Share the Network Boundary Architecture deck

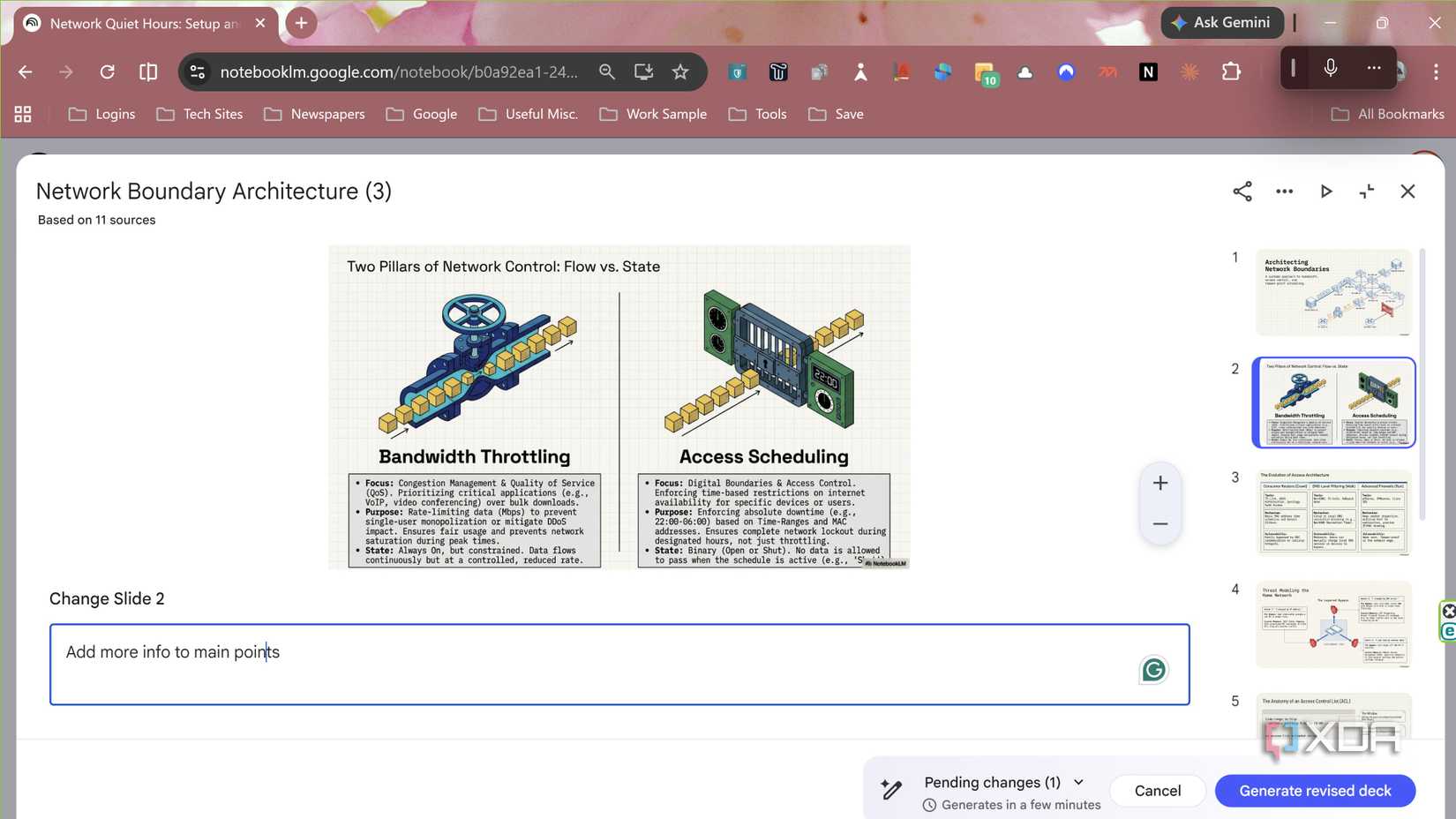click(1242, 191)
